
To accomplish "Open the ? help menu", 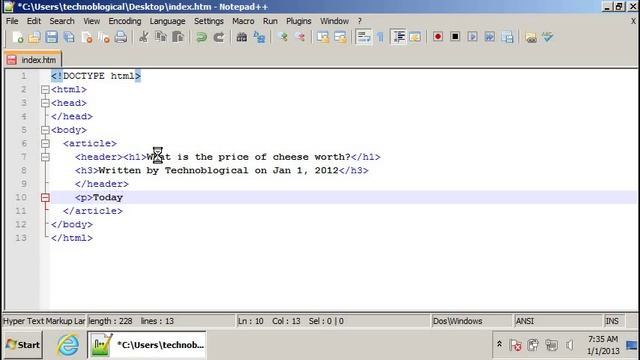I will [x=360, y=21].
